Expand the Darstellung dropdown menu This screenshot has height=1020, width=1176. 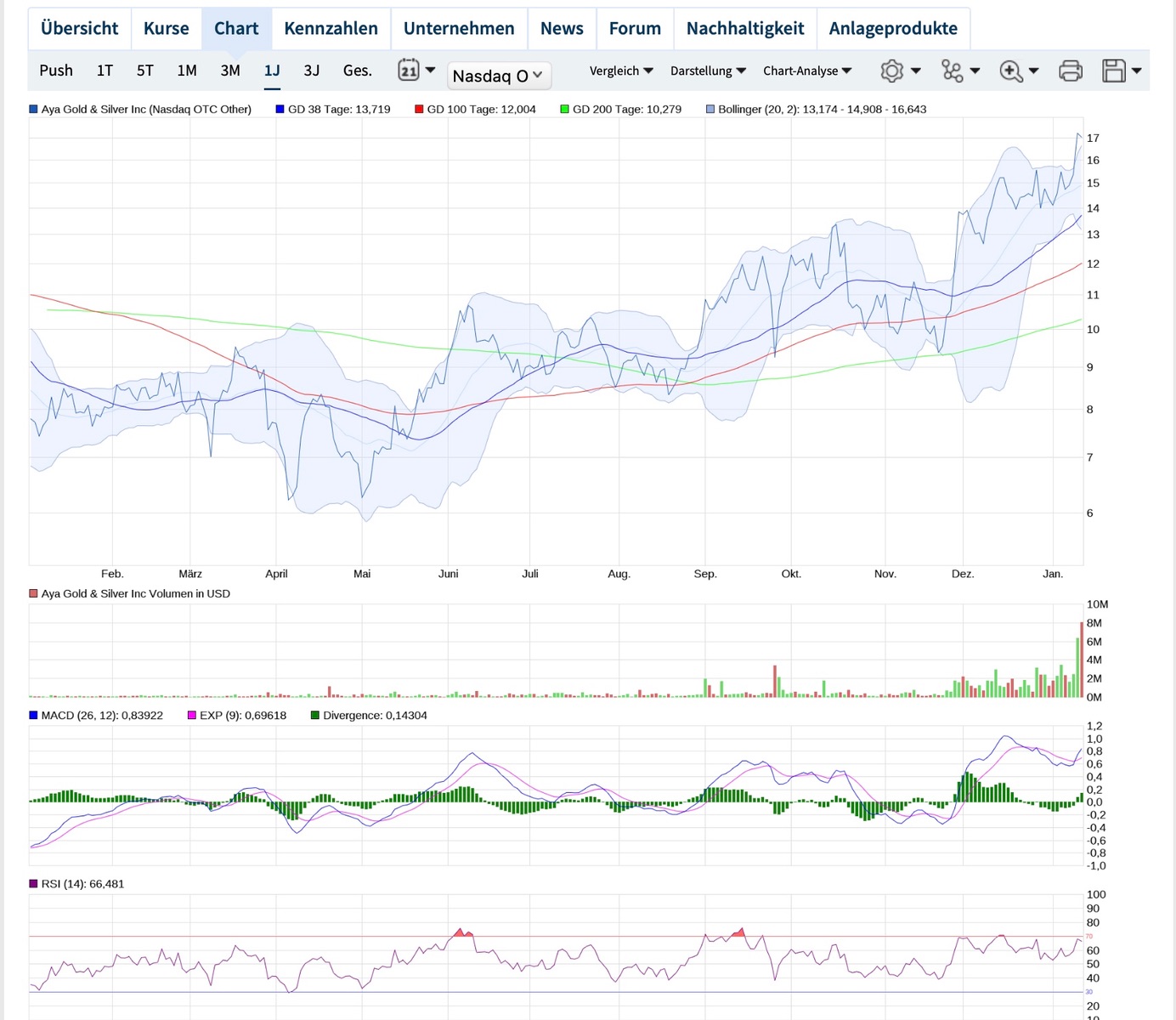click(708, 71)
